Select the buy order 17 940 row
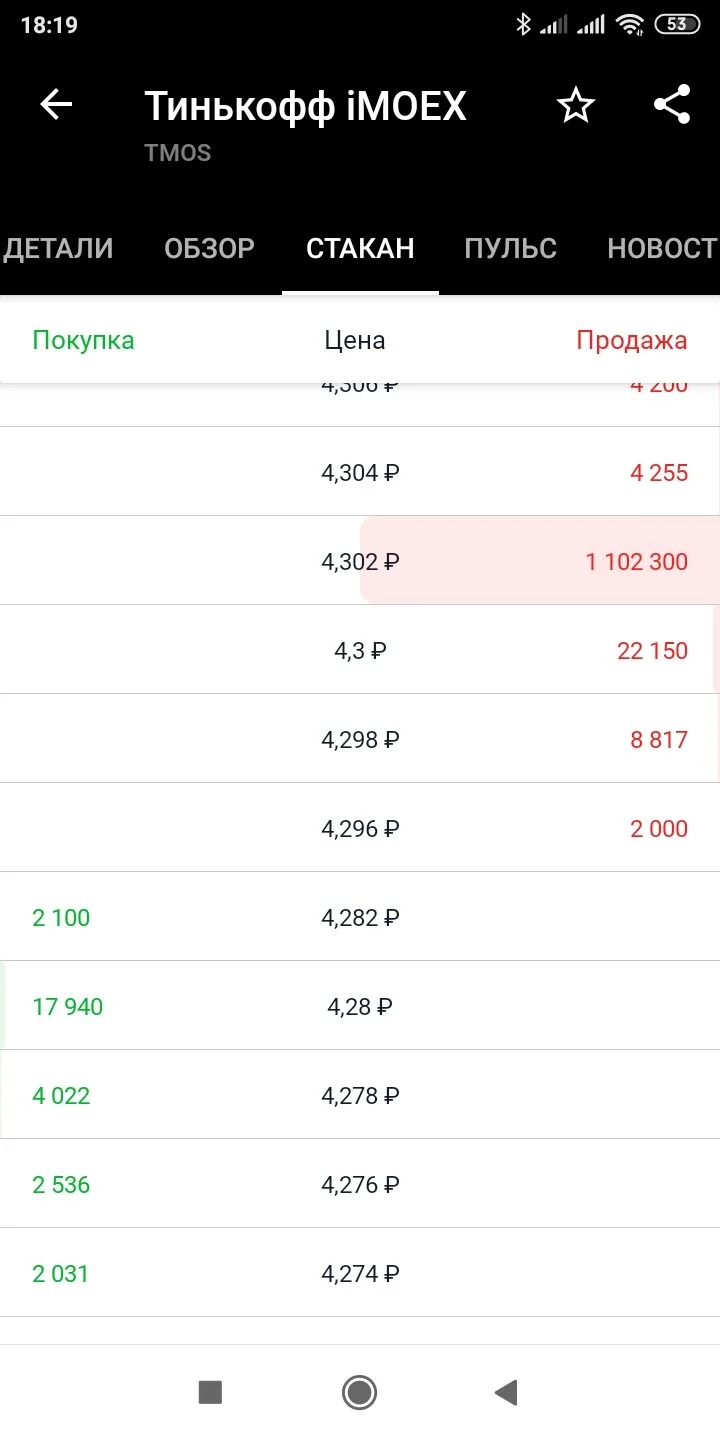Image resolution: width=720 pixels, height=1440 pixels. (360, 1006)
